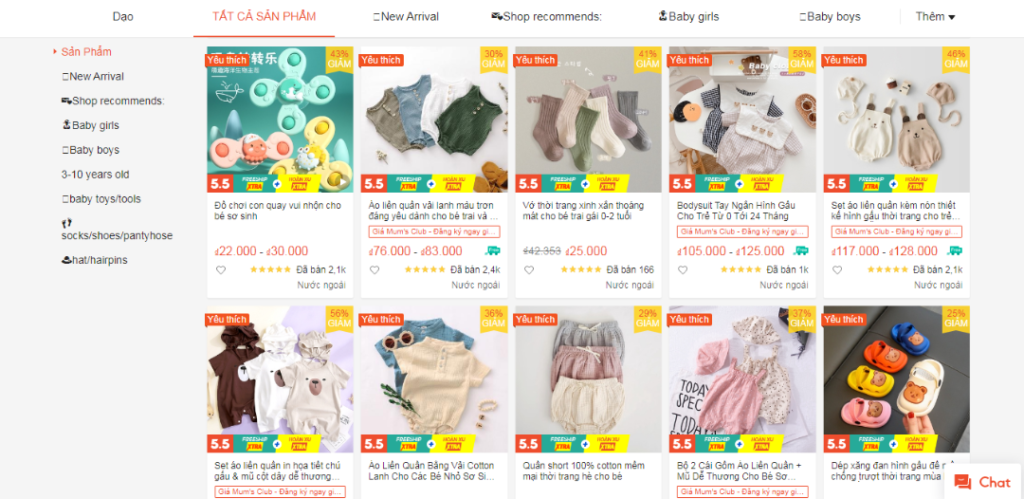This screenshot has height=499, width=1024.
Task: Choose hat/hairpins sidebar category
Action: coord(94,260)
